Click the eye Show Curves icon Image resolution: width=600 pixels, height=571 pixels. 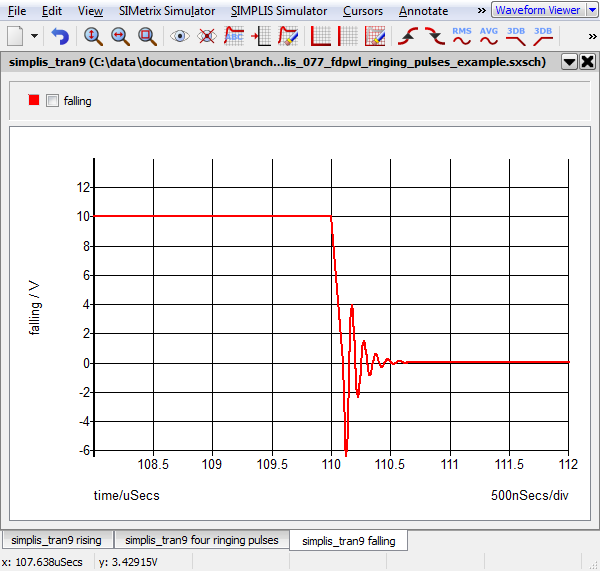[x=180, y=37]
